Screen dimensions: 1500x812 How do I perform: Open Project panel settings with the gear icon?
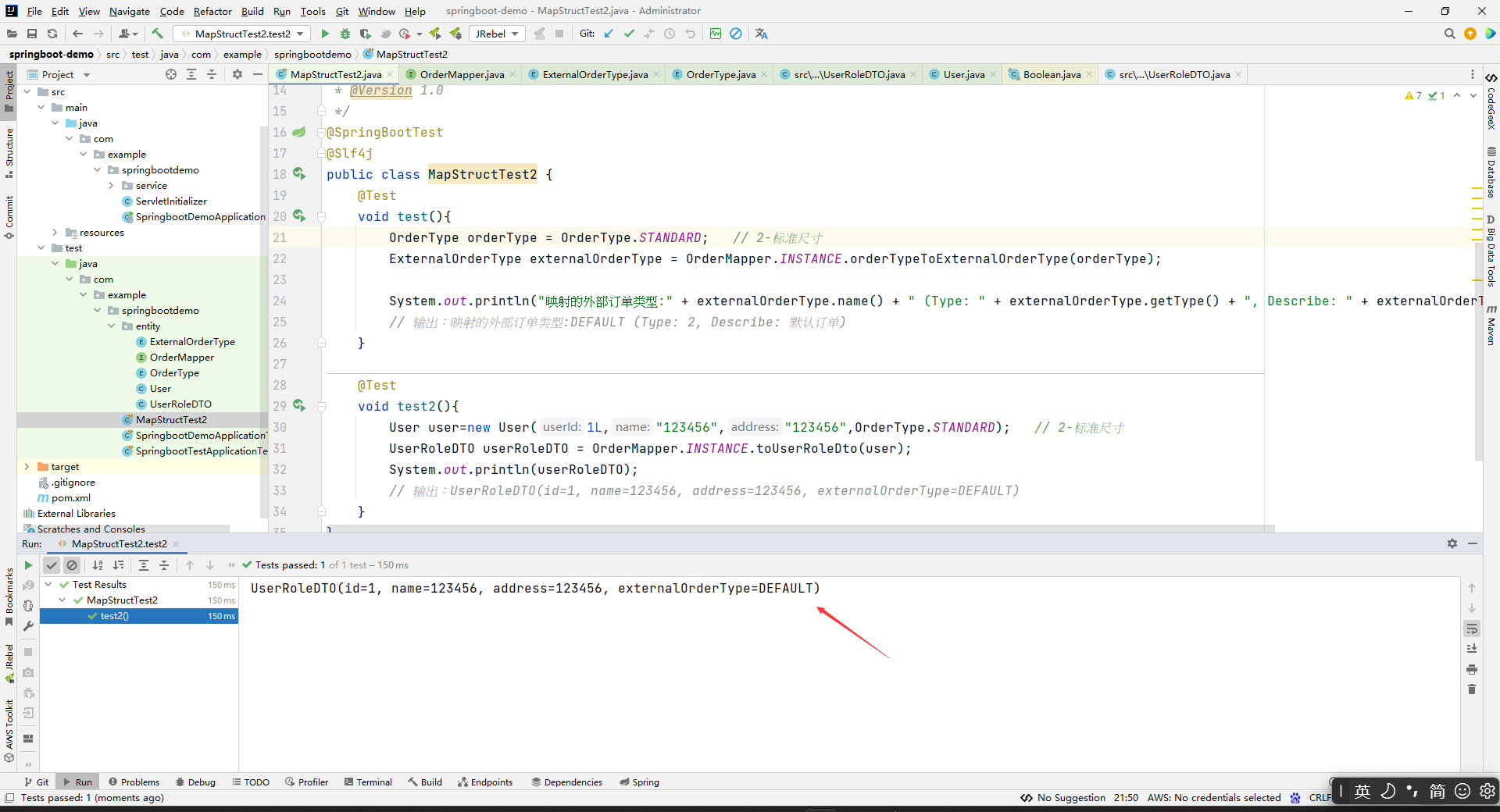(237, 74)
